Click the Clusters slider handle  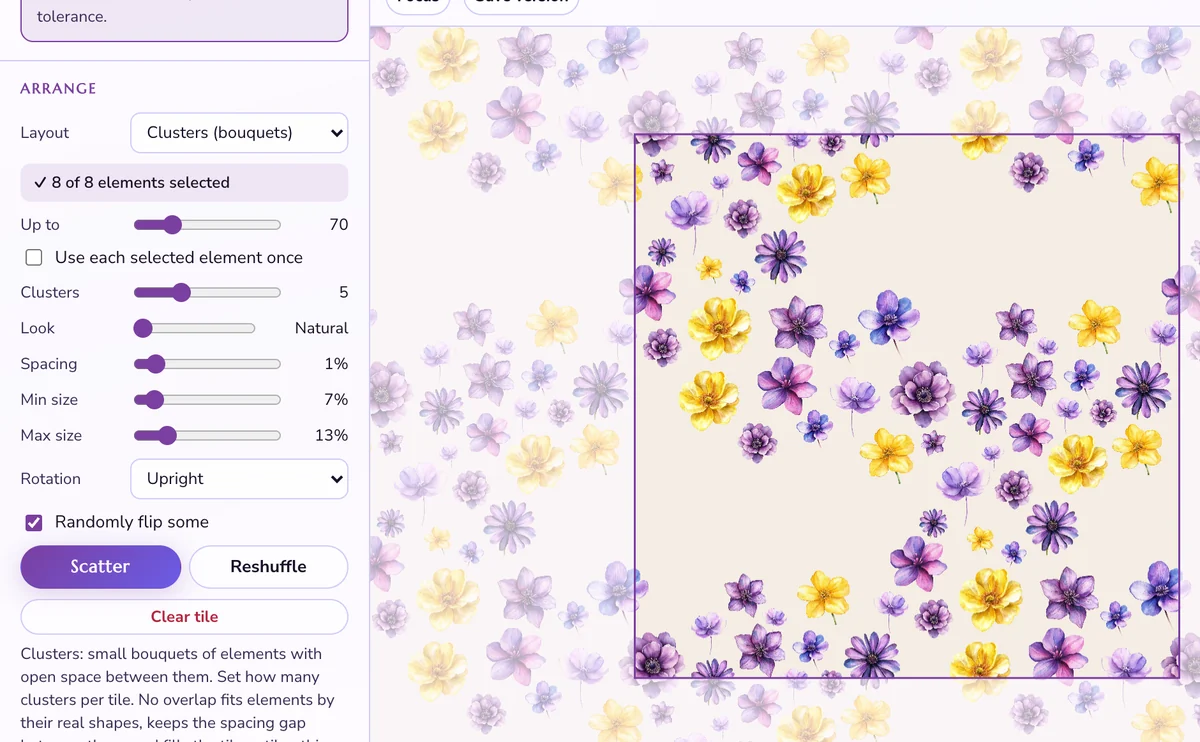coord(180,293)
